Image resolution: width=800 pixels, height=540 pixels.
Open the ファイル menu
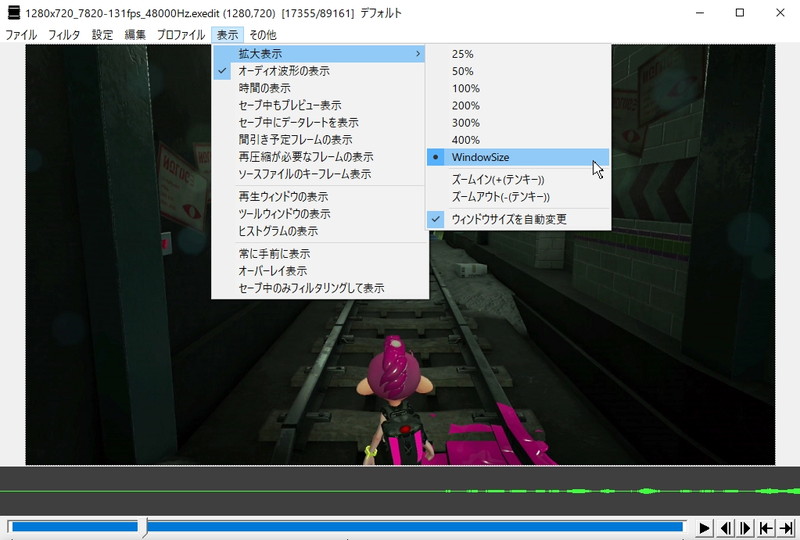coord(21,35)
